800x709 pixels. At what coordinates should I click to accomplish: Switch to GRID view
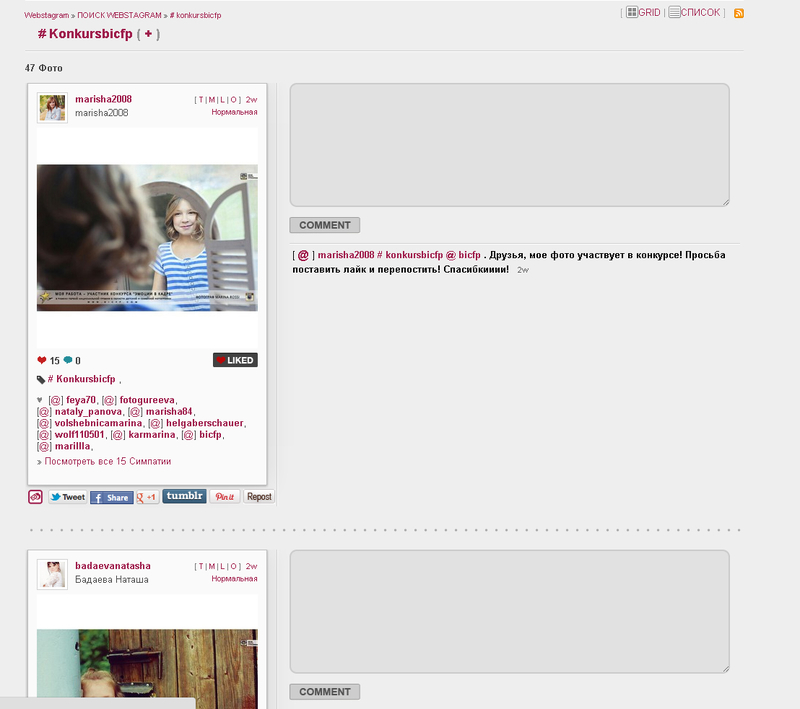643,13
